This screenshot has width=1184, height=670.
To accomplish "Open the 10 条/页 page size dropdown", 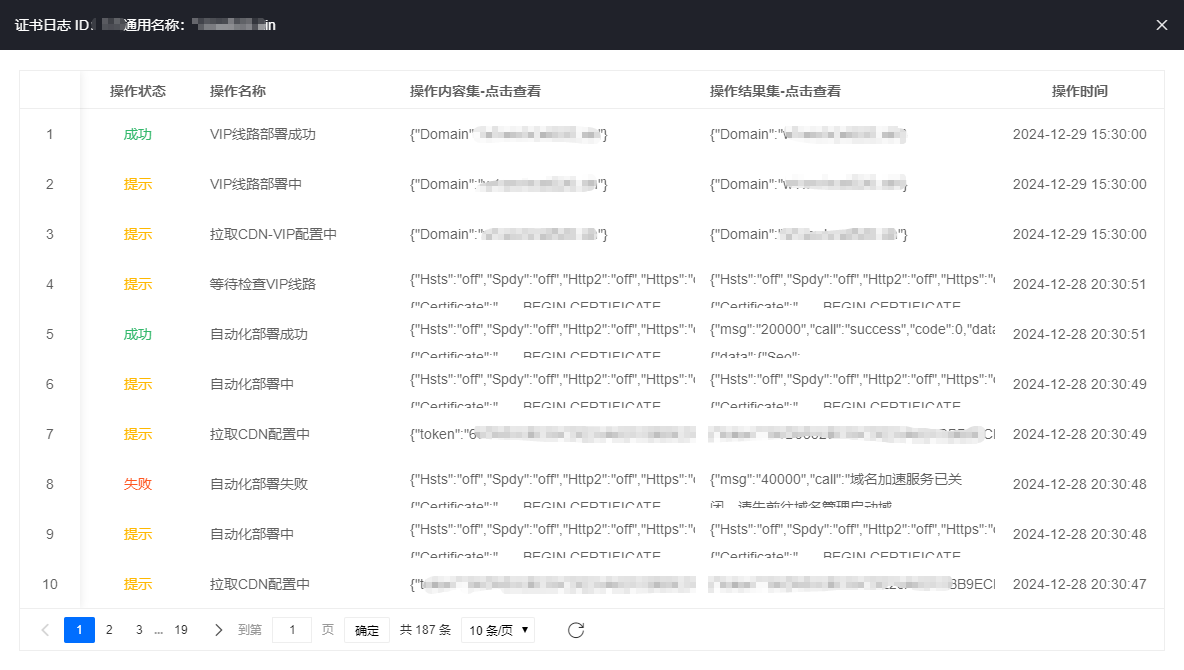I will (x=498, y=630).
